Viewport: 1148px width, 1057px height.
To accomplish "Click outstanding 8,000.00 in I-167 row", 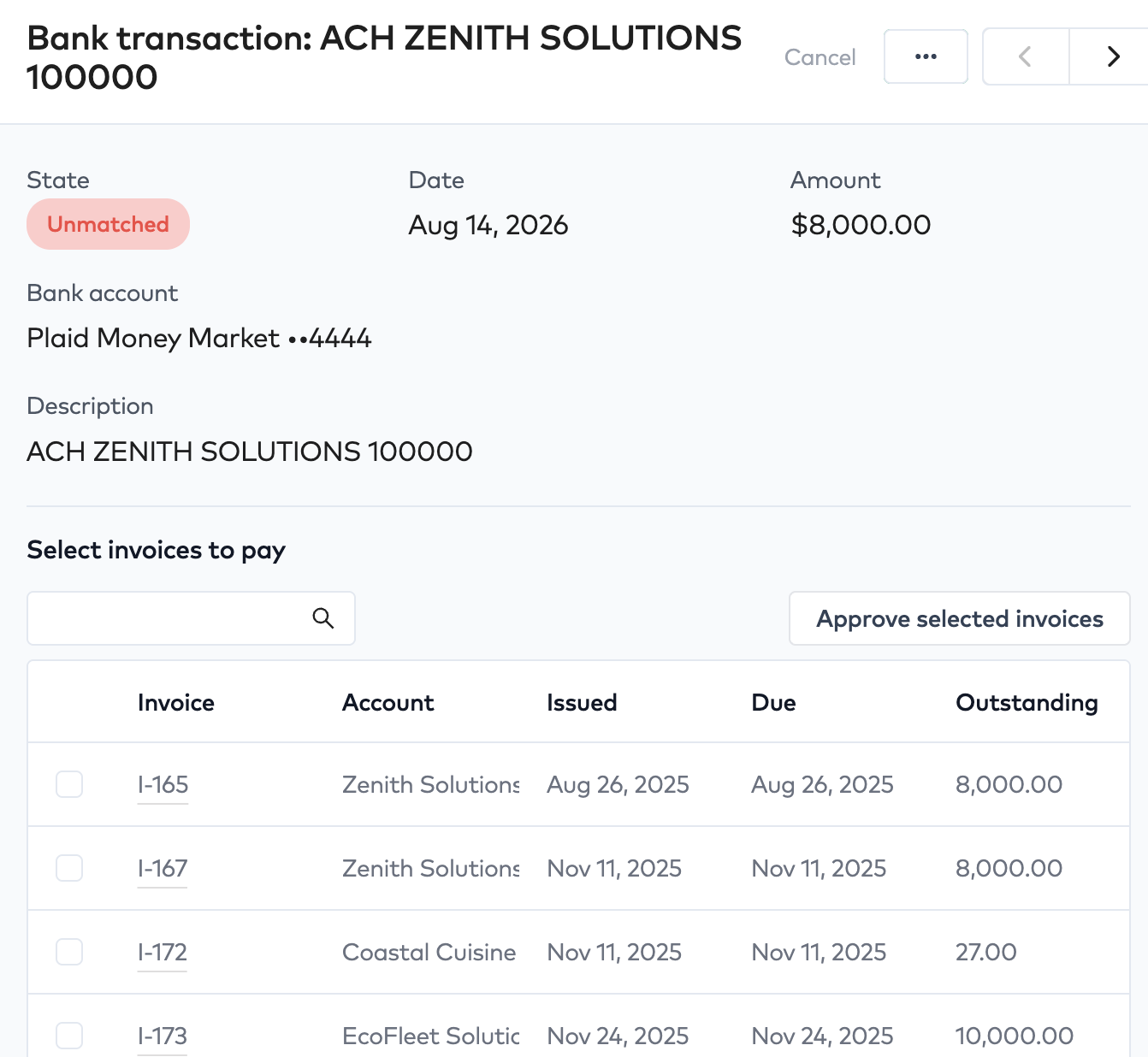I will pyautogui.click(x=1009, y=868).
